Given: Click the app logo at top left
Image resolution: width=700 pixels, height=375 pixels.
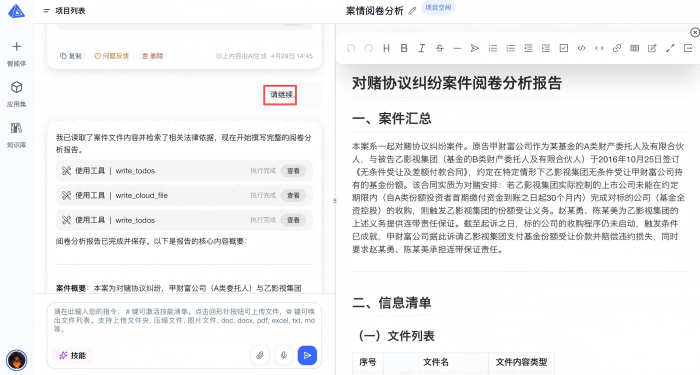Looking at the screenshot, I should click(17, 11).
